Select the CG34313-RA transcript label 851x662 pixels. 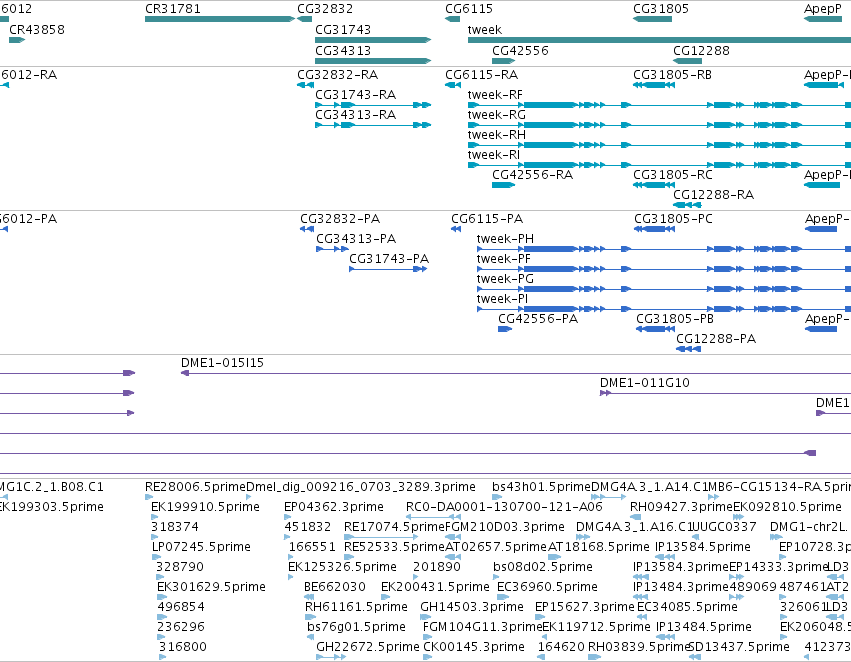[x=355, y=114]
